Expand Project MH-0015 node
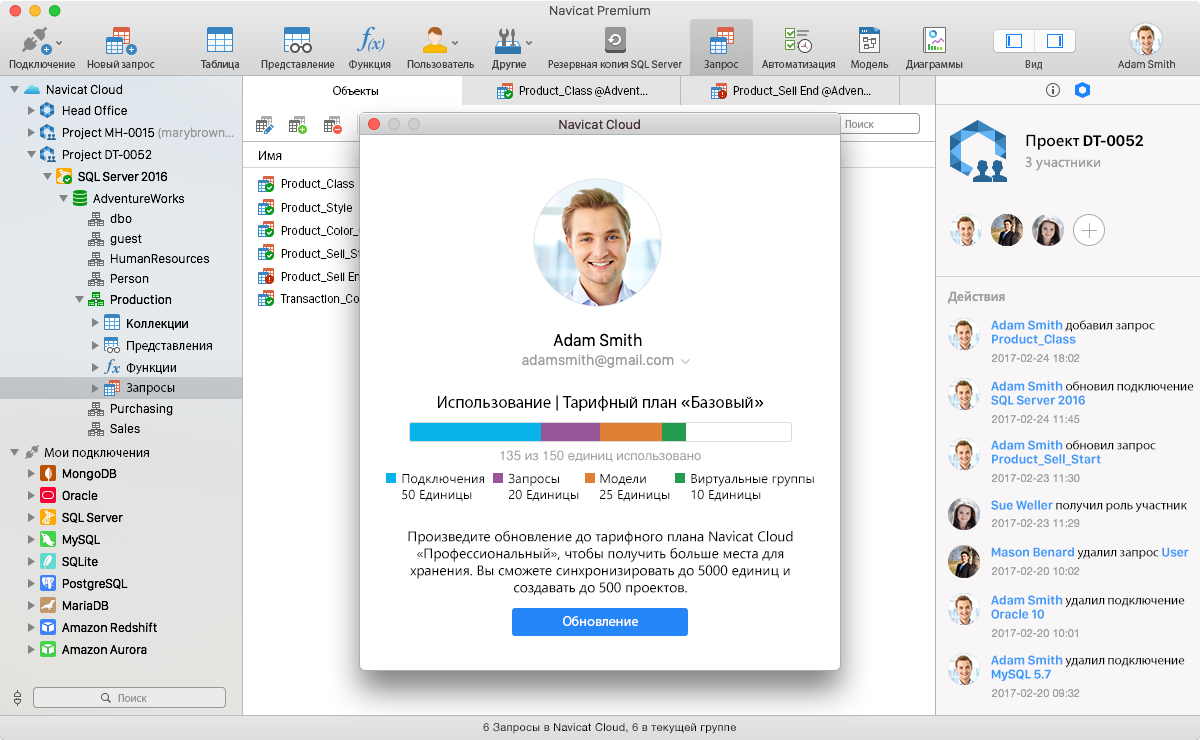1200x740 pixels. [x=31, y=133]
